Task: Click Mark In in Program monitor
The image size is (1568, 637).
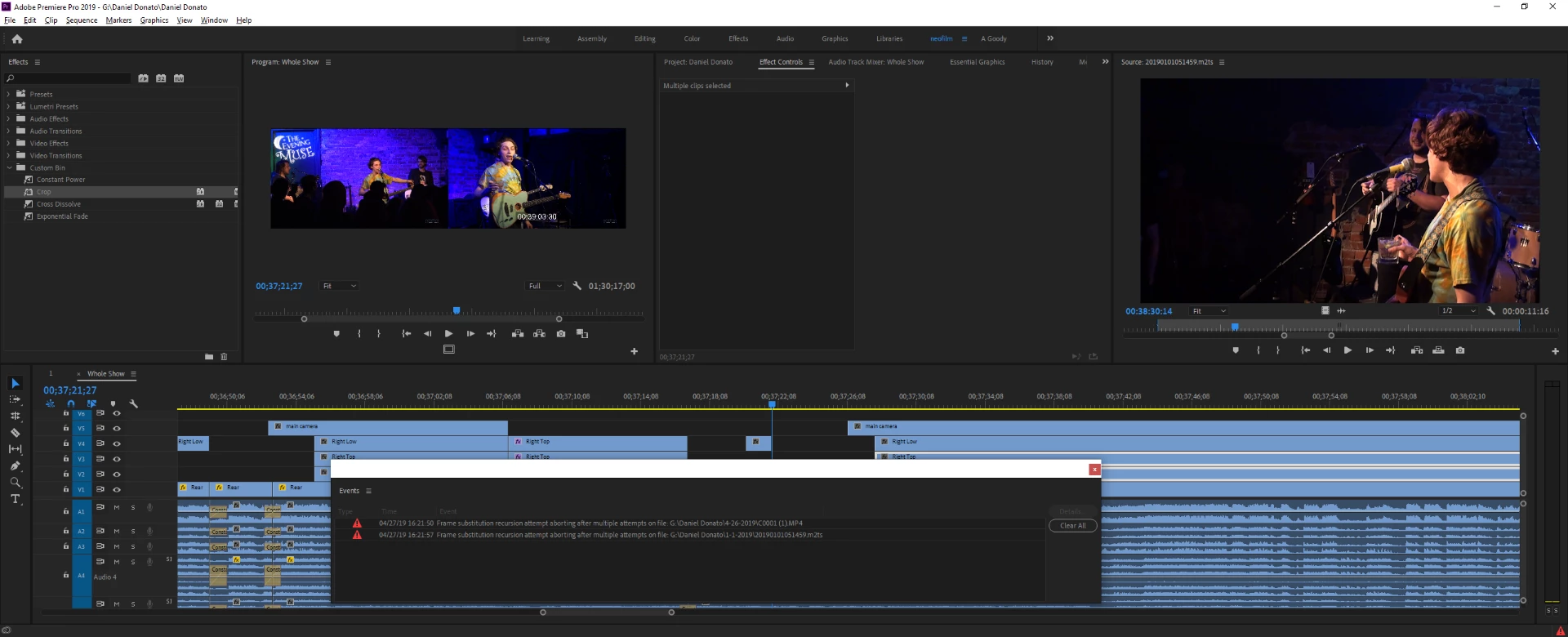Action: coord(359,333)
